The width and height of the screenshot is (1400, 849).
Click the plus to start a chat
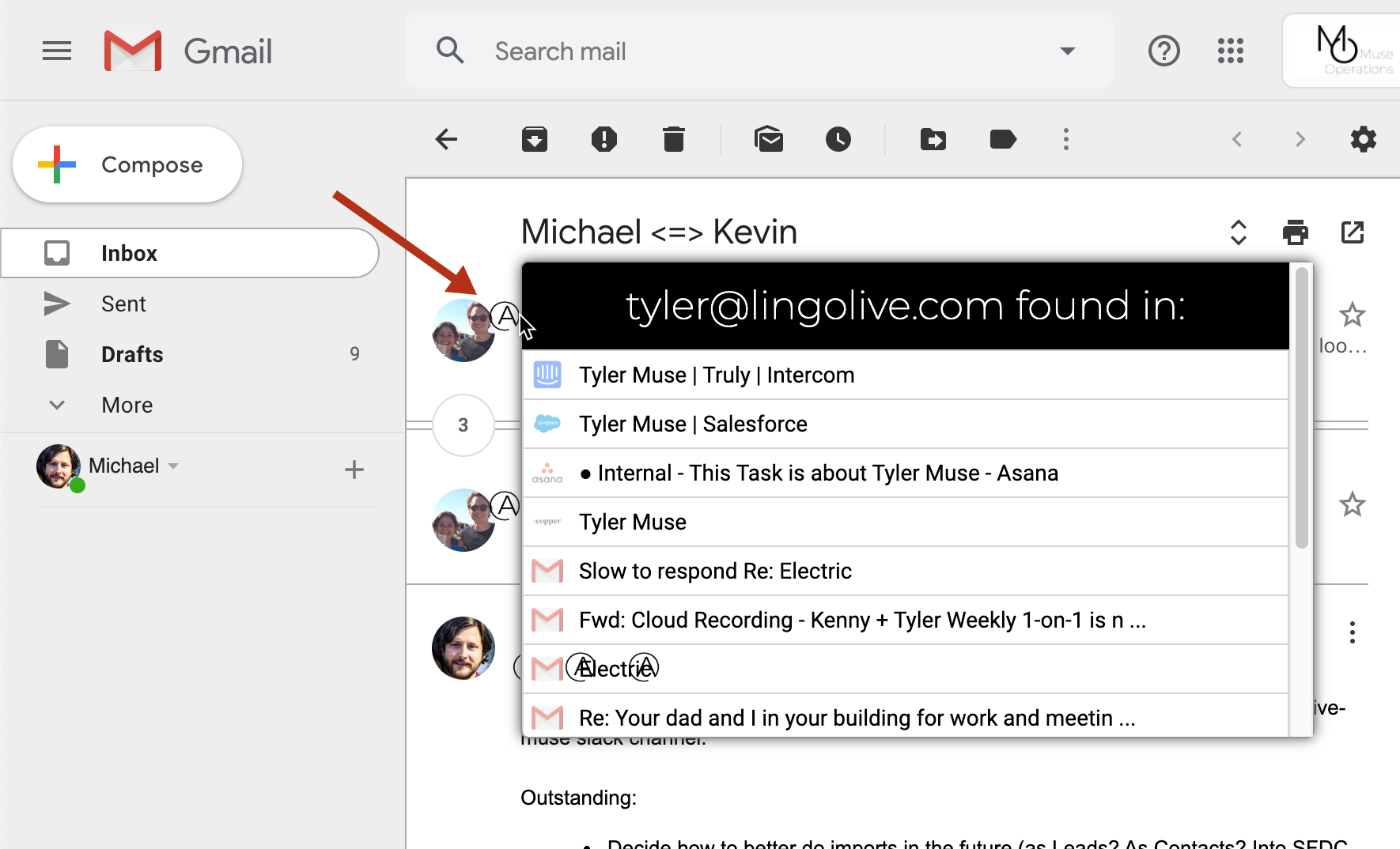354,470
